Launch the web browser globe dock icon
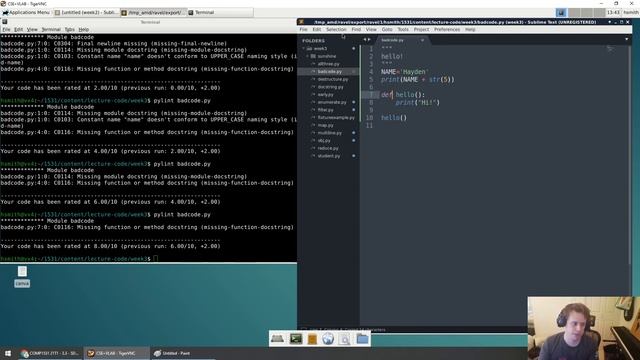The image size is (640, 360). [328, 339]
